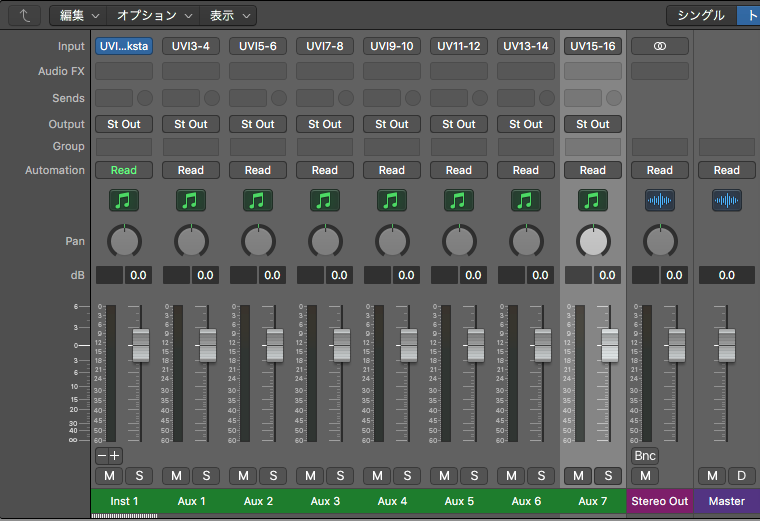The height and width of the screenshot is (521, 760).
Task: Click the Aux 7 music note icon
Action: pyautogui.click(x=592, y=200)
